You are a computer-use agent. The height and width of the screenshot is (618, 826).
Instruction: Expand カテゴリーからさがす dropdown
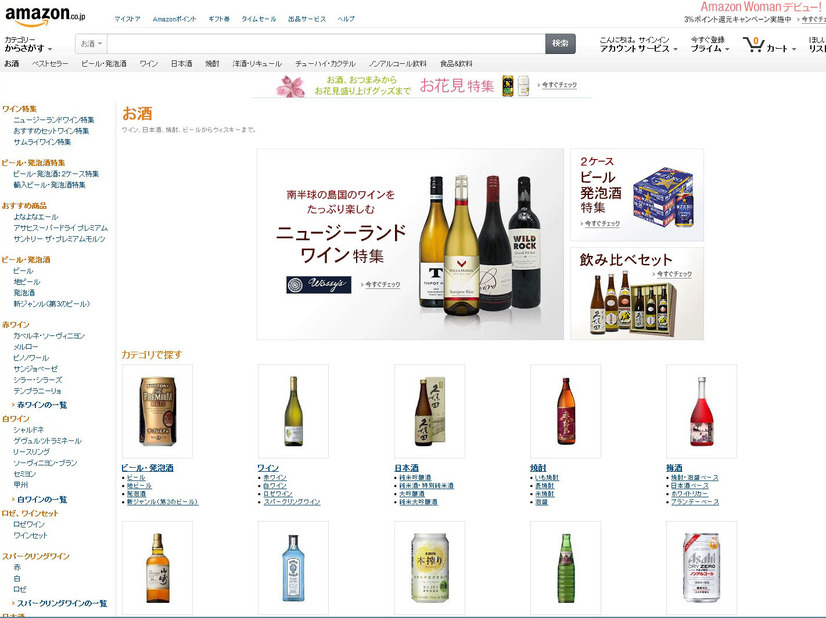pos(28,44)
